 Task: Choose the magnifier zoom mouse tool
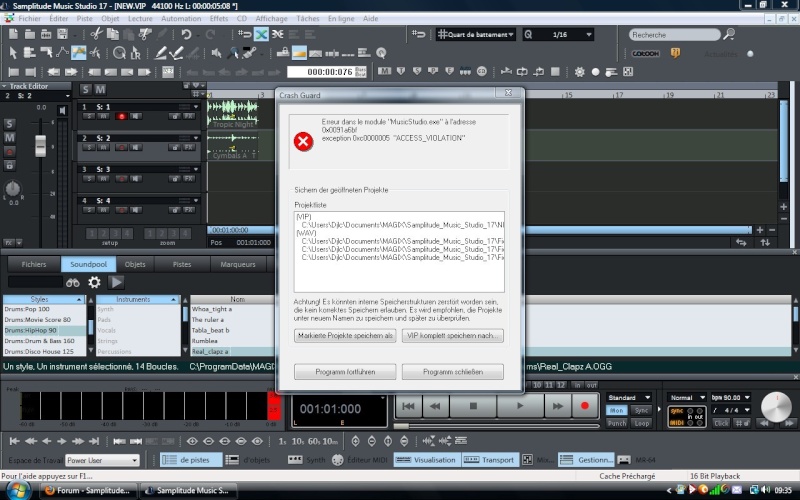233,53
